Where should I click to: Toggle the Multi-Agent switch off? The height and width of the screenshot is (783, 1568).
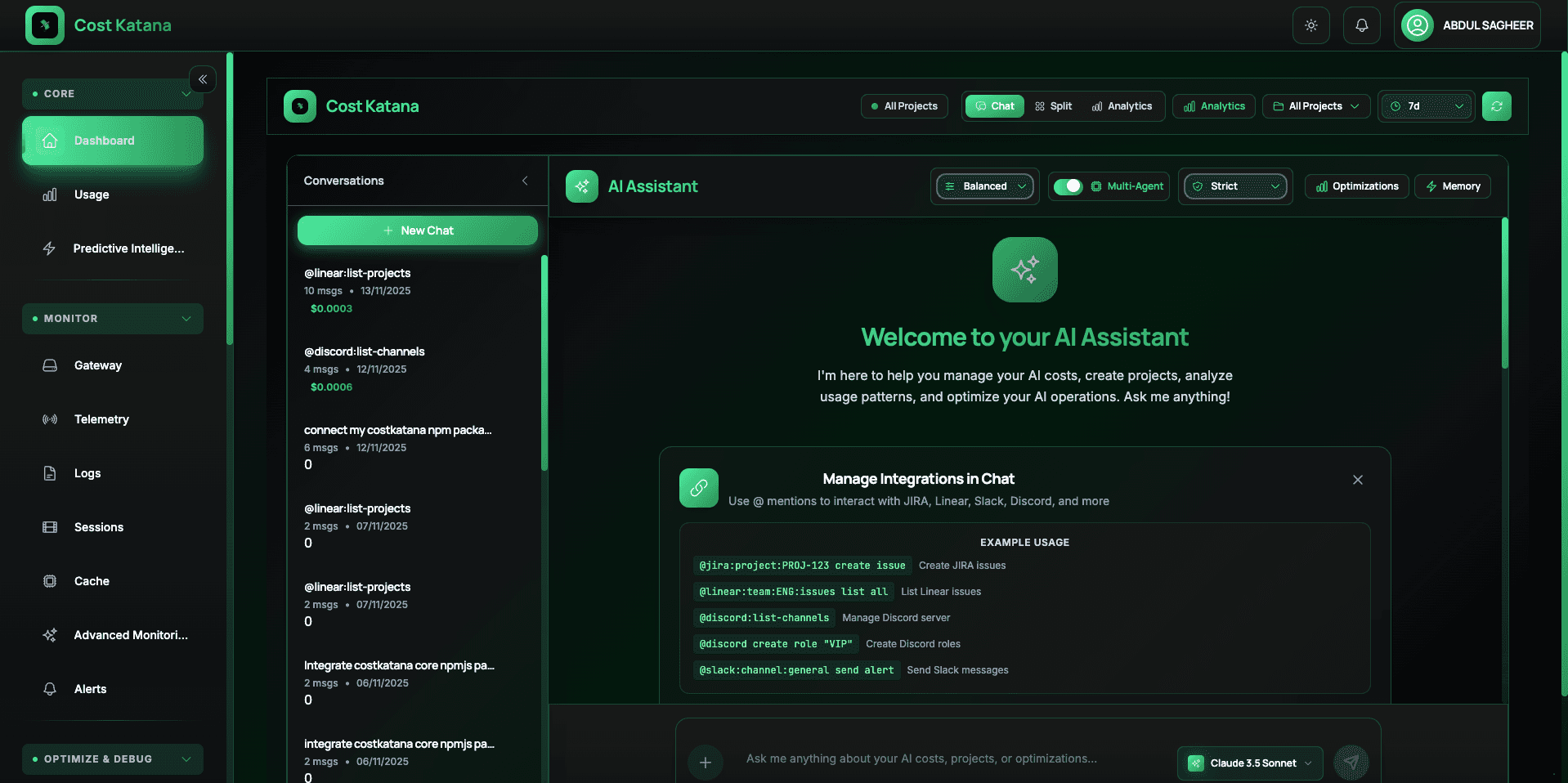coord(1068,186)
